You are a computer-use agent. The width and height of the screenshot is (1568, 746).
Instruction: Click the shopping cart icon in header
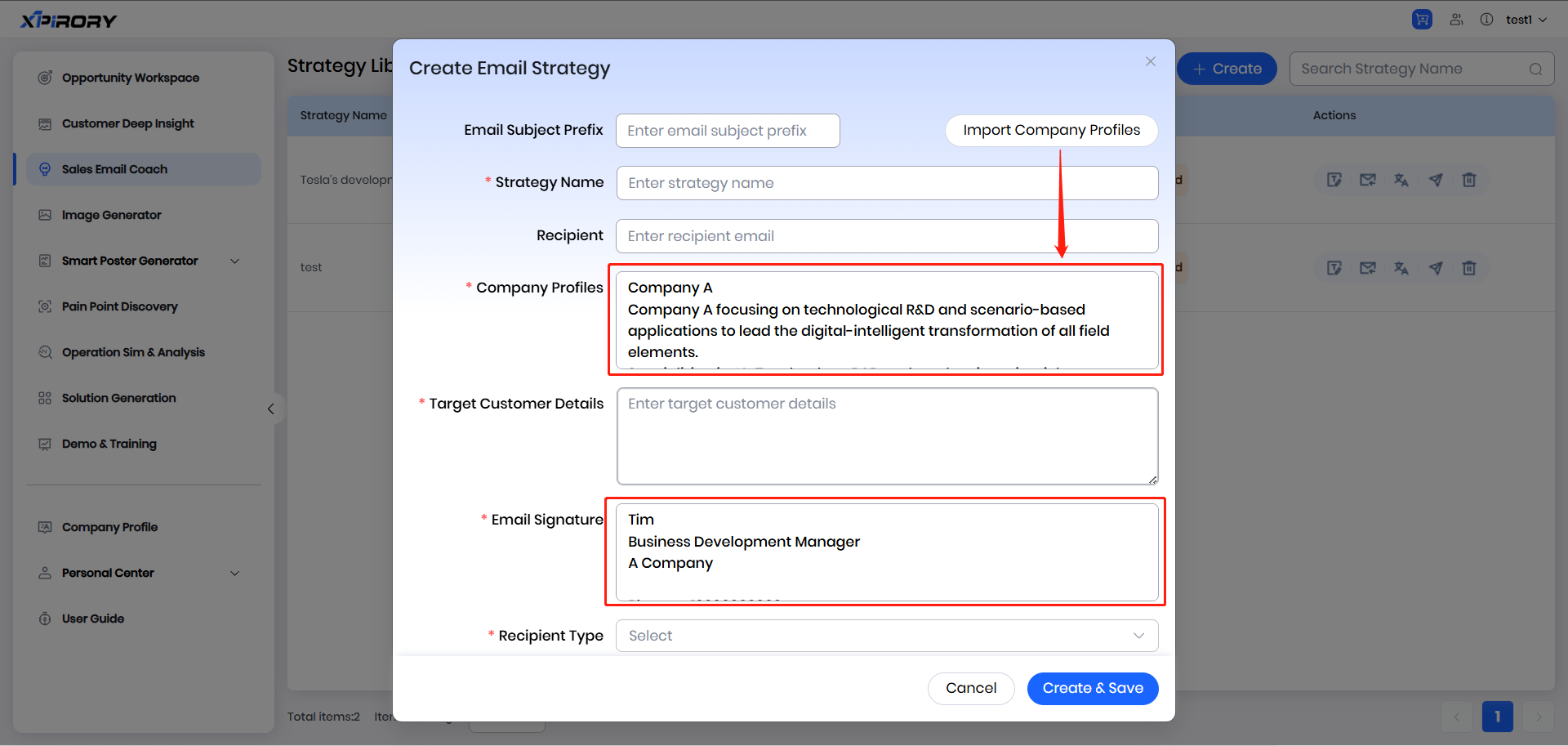coord(1422,20)
